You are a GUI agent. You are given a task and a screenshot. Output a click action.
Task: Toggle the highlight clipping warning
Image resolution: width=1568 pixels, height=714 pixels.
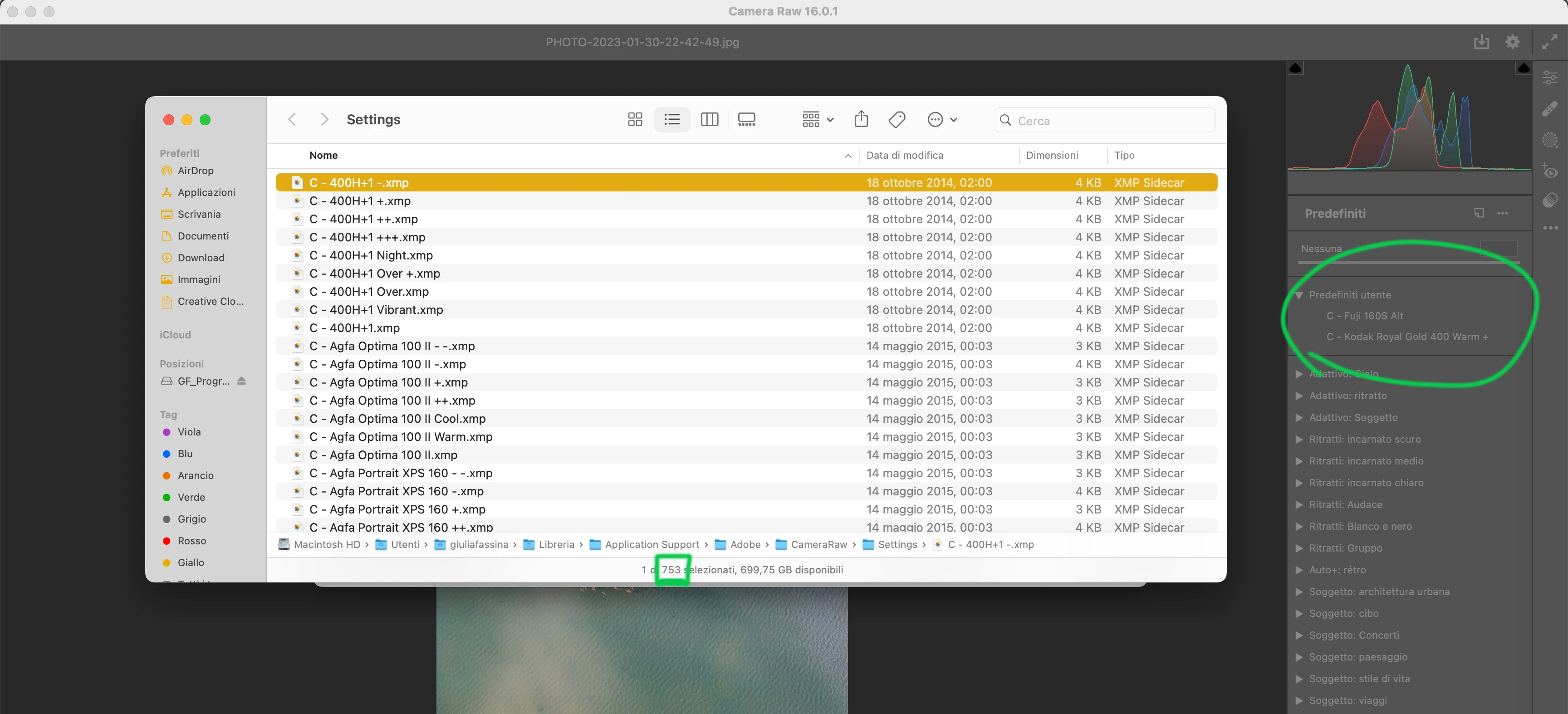tap(1524, 68)
